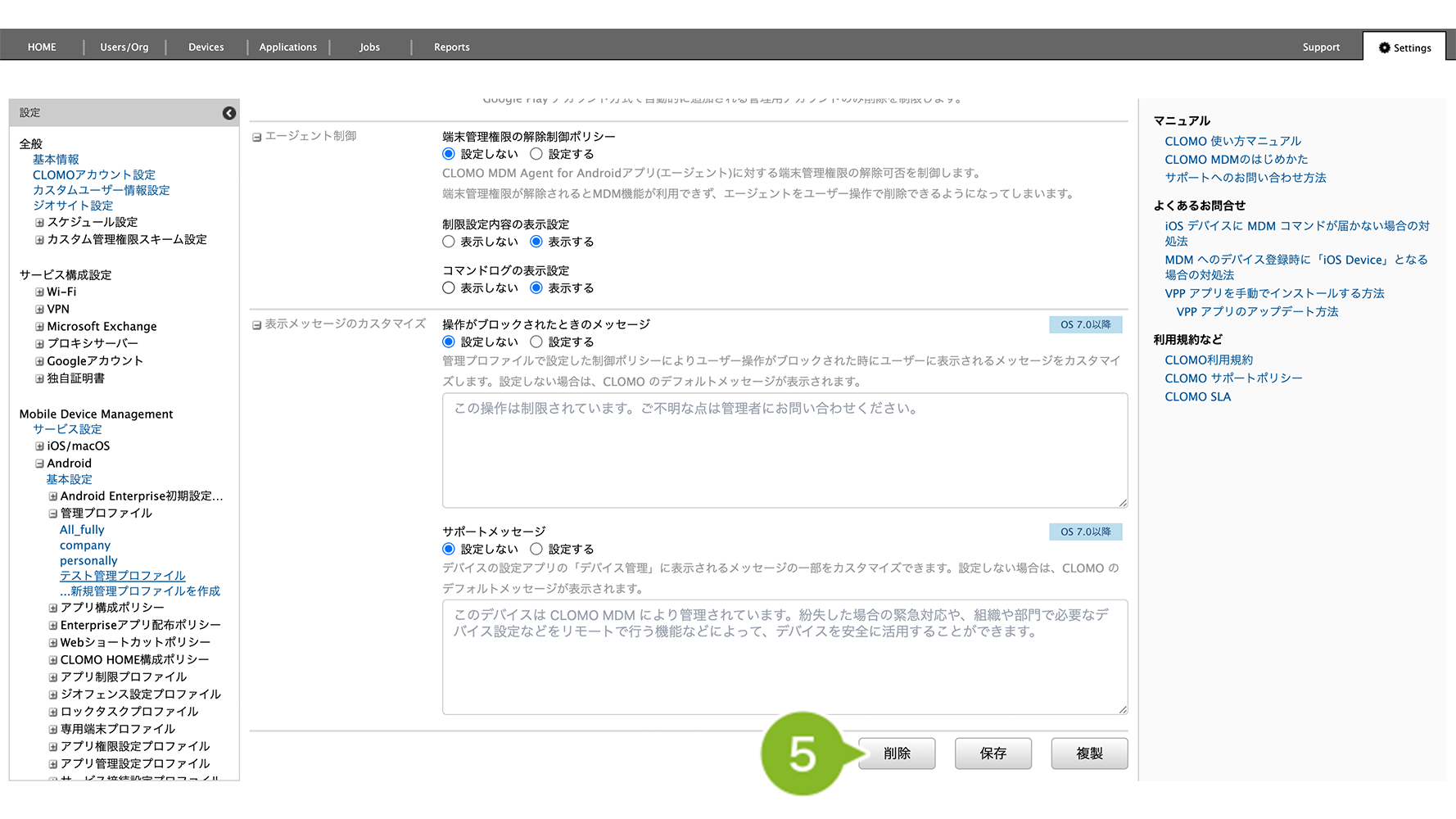Collapse the エージェント制御 section icon
This screenshot has width=1456, height=819.
tap(256, 138)
